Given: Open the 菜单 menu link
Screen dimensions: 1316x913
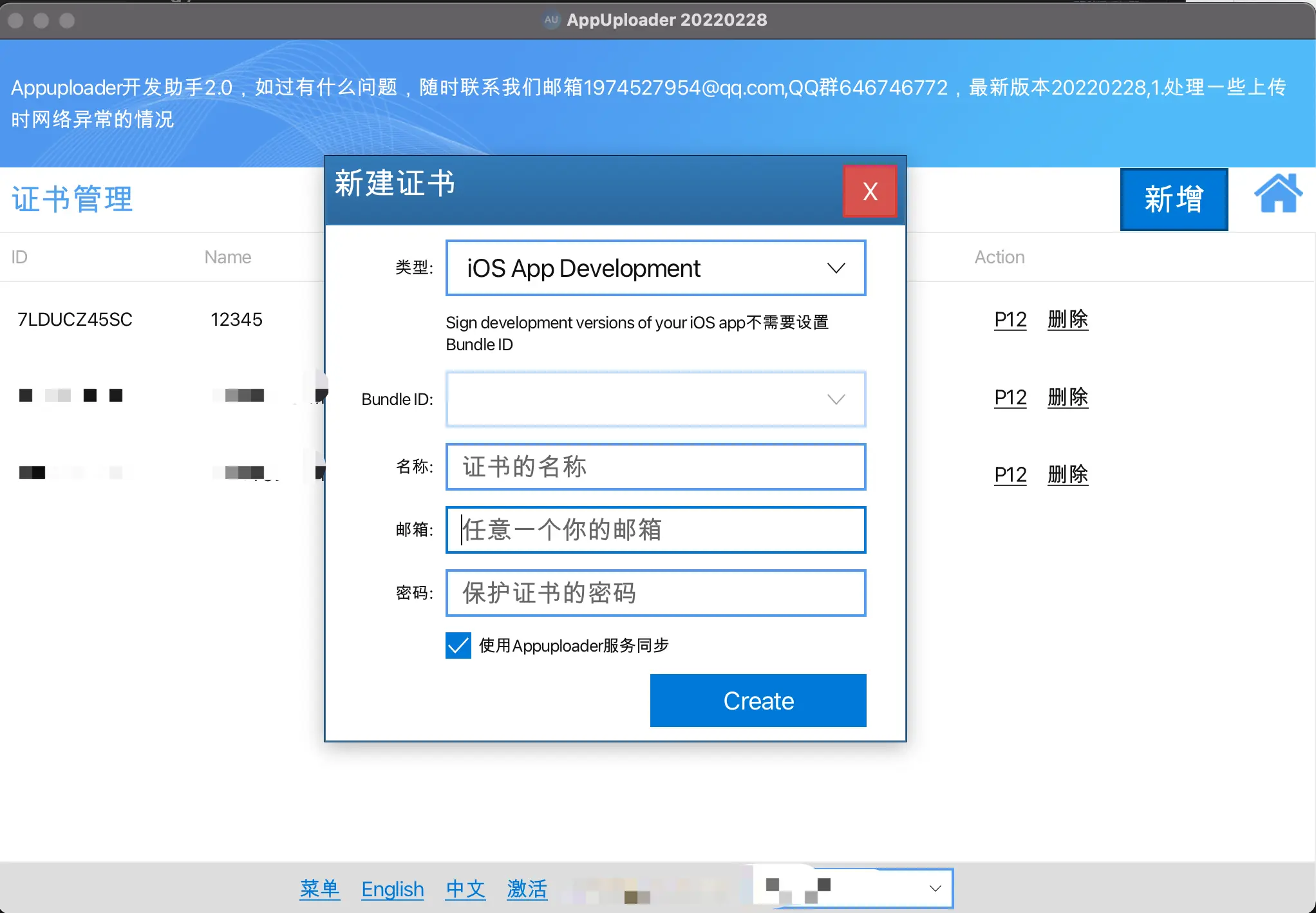Looking at the screenshot, I should [x=319, y=889].
